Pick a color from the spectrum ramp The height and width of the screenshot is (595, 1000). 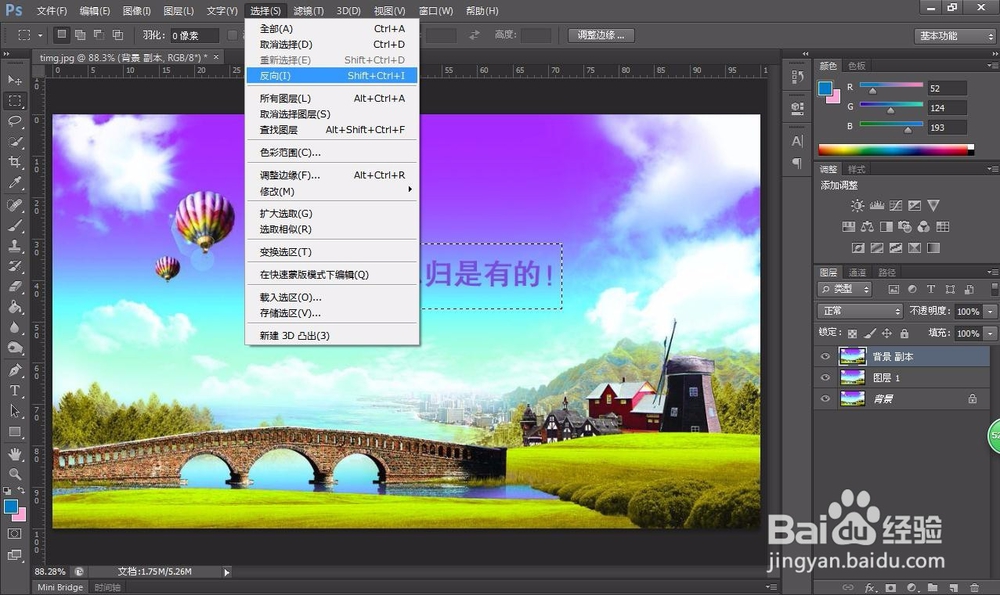pyautogui.click(x=896, y=150)
